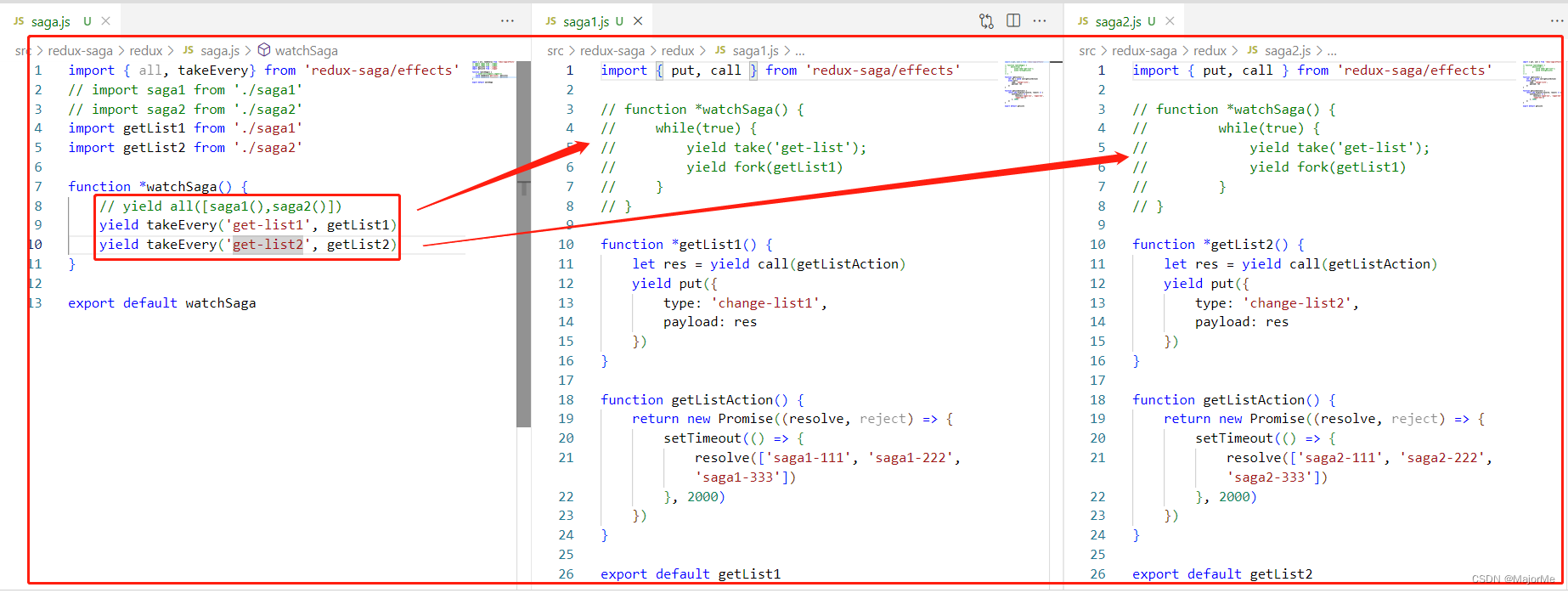This screenshot has width=1568, height=593.
Task: Click the Open Changes compare icon
Action: coord(986,21)
